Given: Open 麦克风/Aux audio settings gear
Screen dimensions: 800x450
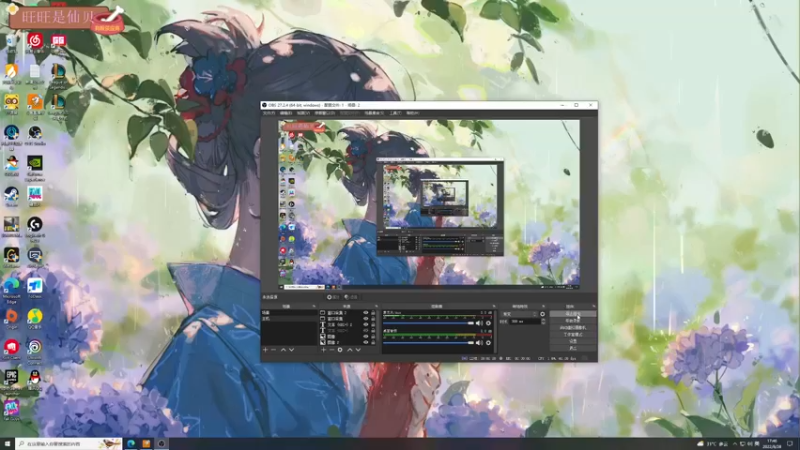Looking at the screenshot, I should (488, 323).
